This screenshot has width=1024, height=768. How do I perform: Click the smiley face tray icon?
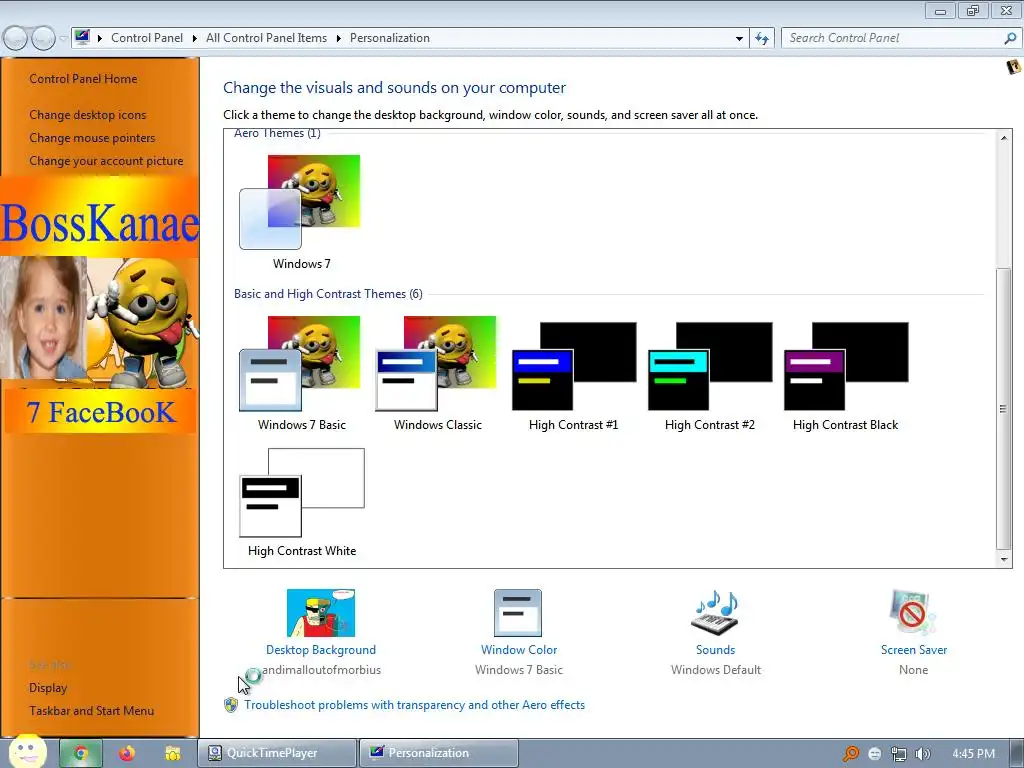875,754
